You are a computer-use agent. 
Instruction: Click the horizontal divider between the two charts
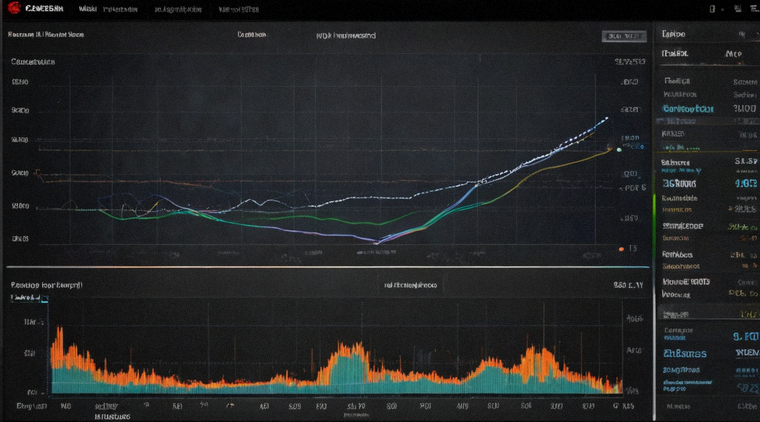pos(328,267)
